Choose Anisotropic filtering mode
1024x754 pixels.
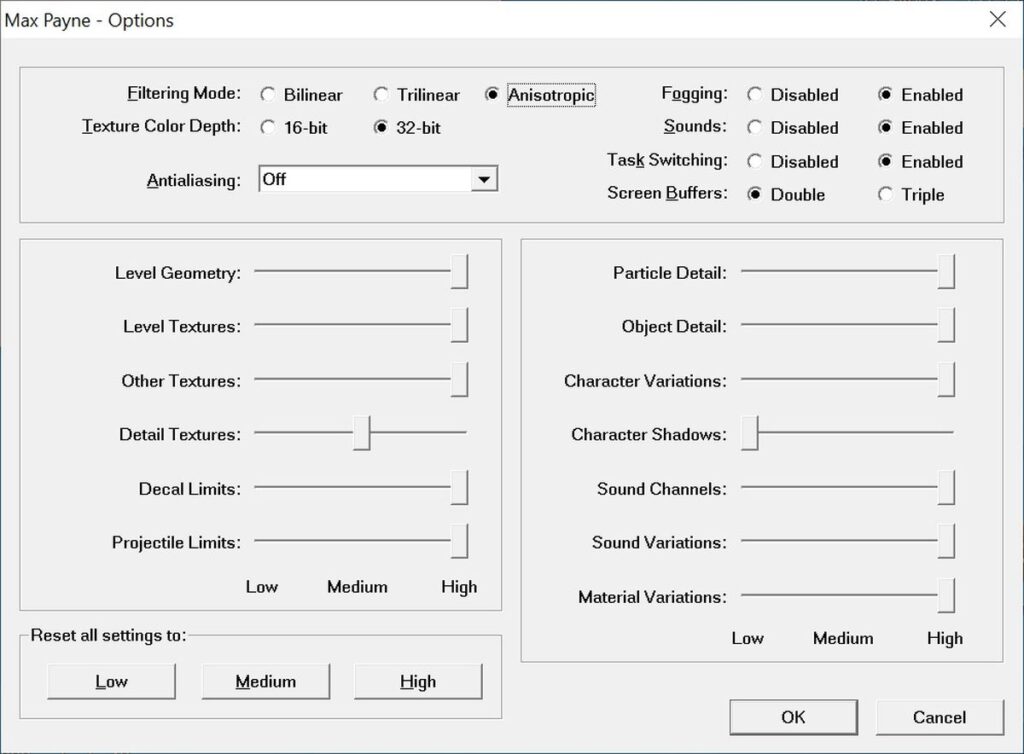(x=539, y=95)
